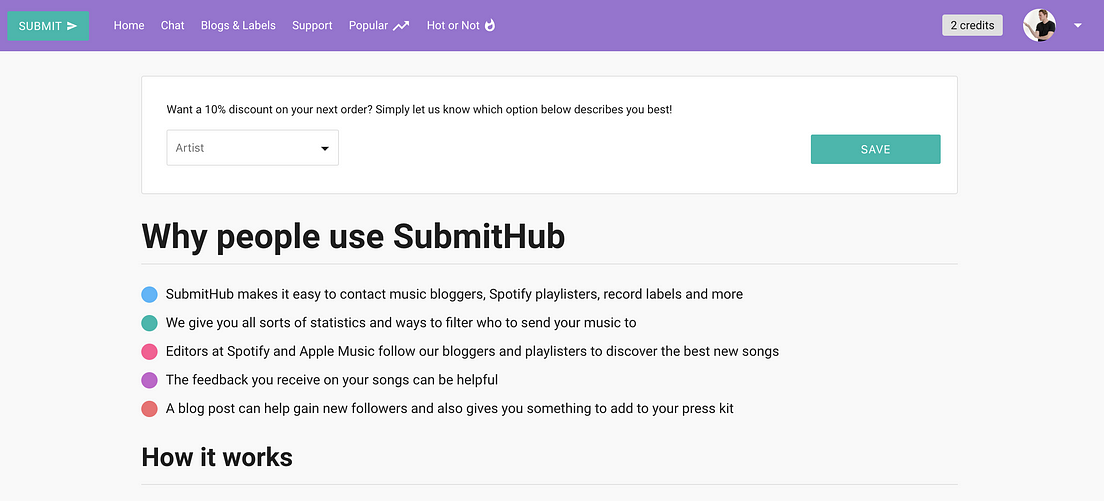Click the 'Want a 10% discount' text
The image size is (1104, 501).
coord(419,110)
